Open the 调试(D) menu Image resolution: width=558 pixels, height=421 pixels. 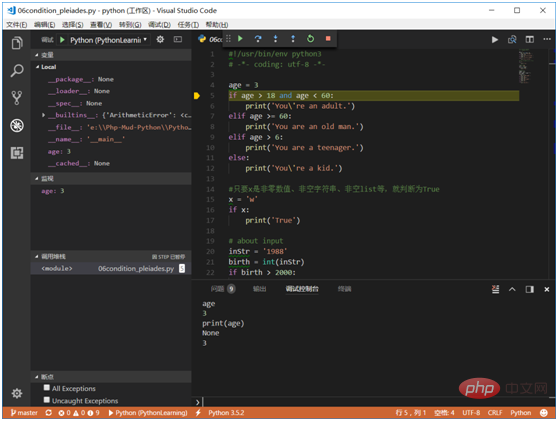pos(159,25)
